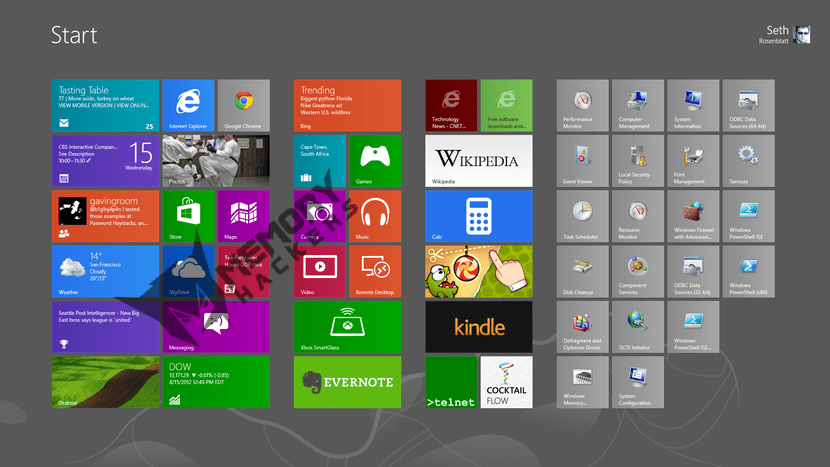Open Xbox SmartGlass tile
830x467 pixels.
click(x=347, y=327)
